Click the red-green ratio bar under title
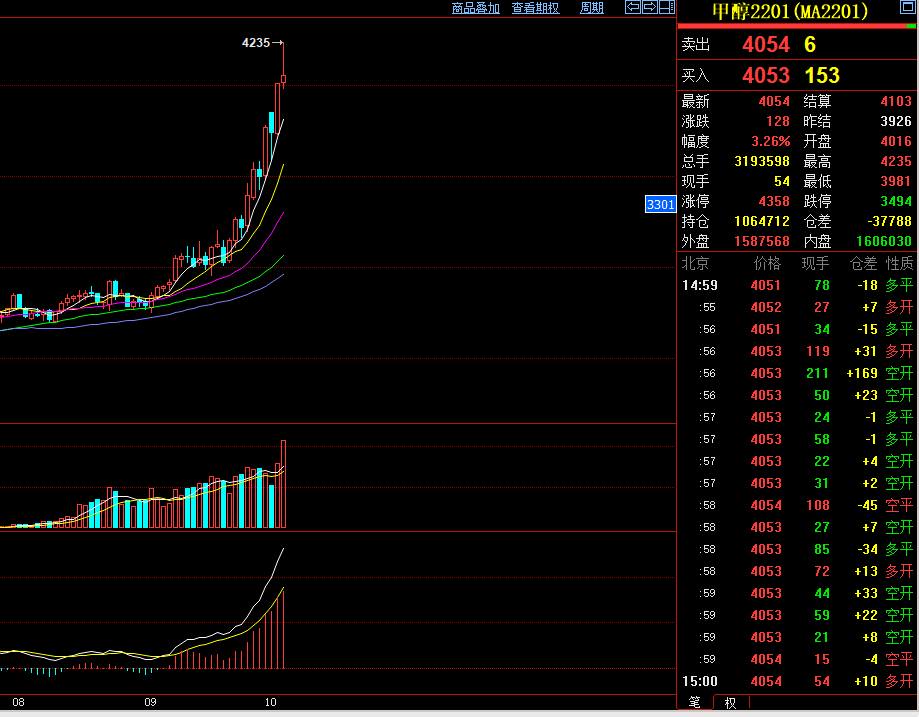Viewport: 919px width, 717px height. tap(797, 26)
